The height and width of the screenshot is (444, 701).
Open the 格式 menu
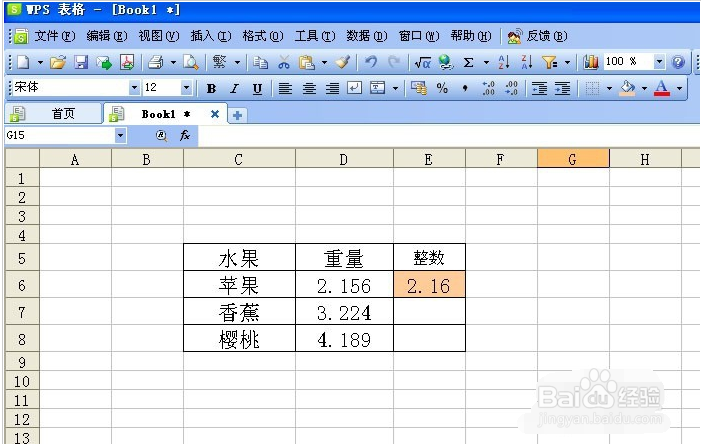point(262,36)
